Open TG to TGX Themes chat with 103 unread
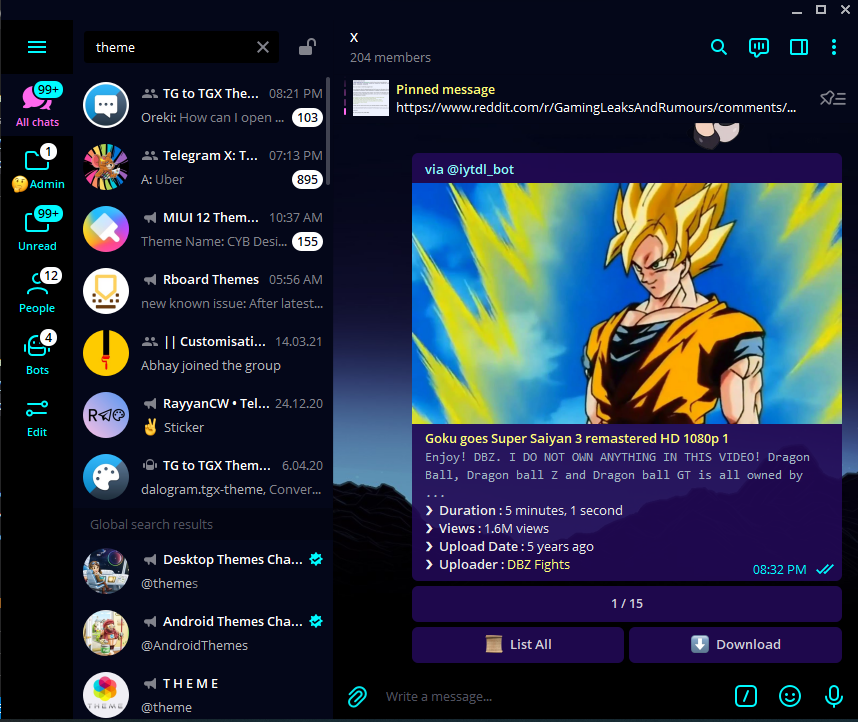The image size is (858, 722). tap(202, 105)
